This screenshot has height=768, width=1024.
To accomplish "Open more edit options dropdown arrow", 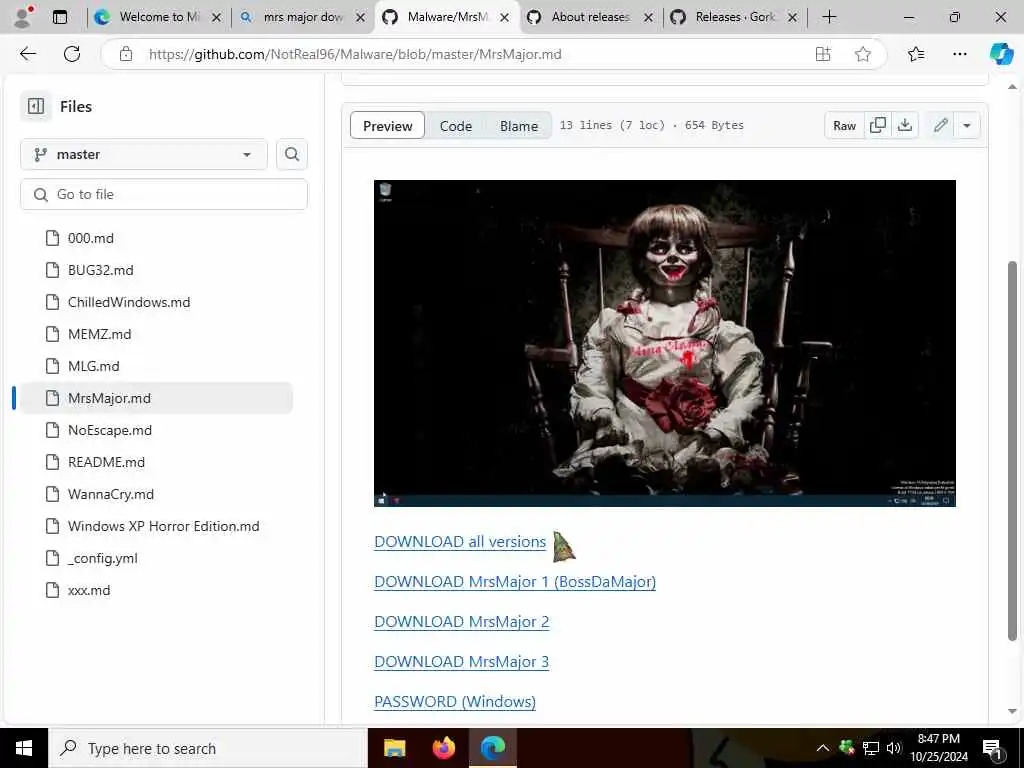I will [x=967, y=125].
